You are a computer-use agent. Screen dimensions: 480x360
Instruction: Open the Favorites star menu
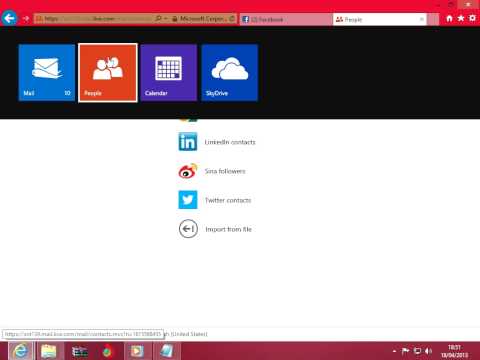[x=461, y=18]
